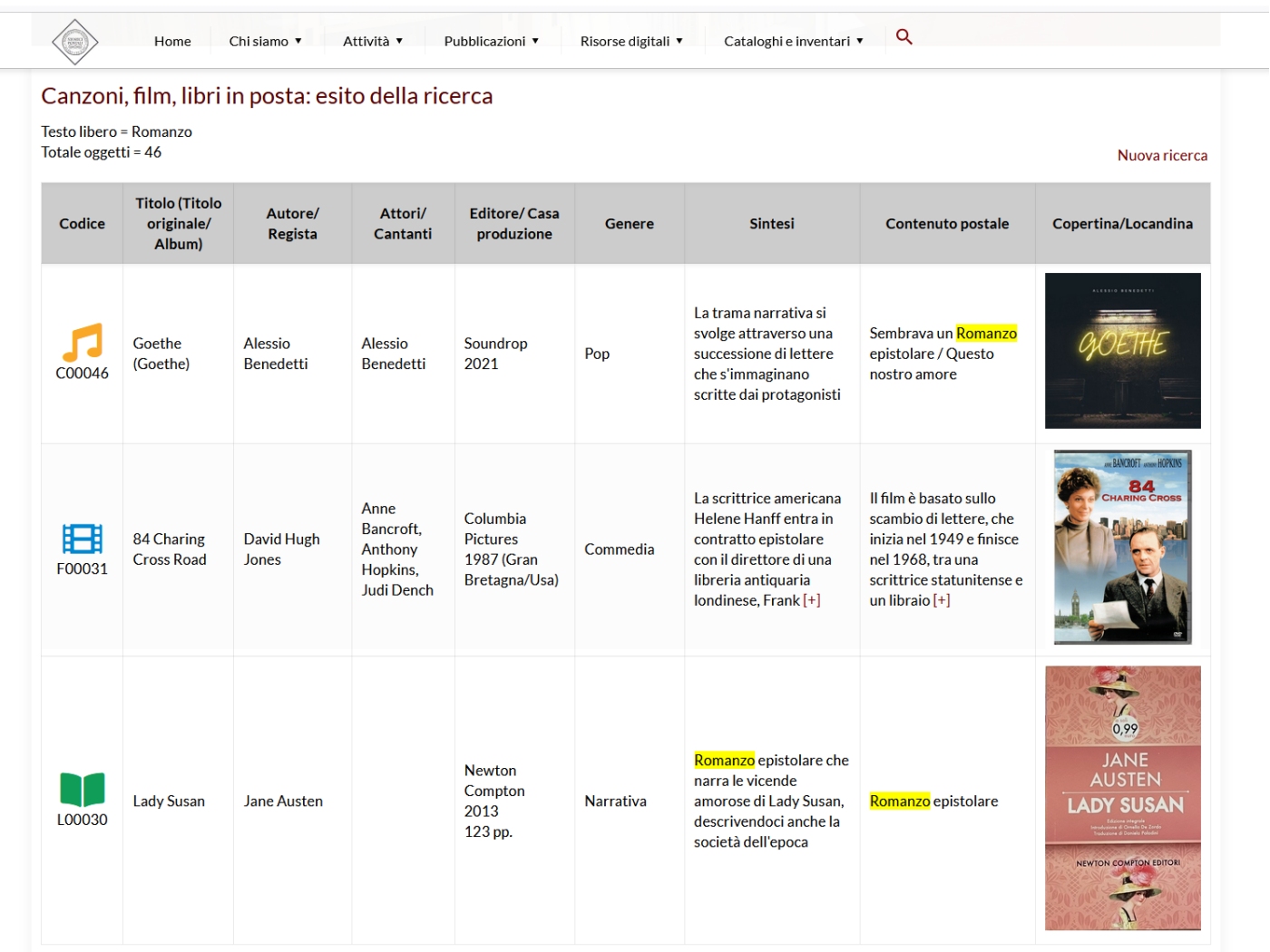The image size is (1270, 952).
Task: Expand the Attività dropdown menu
Action: (372, 42)
